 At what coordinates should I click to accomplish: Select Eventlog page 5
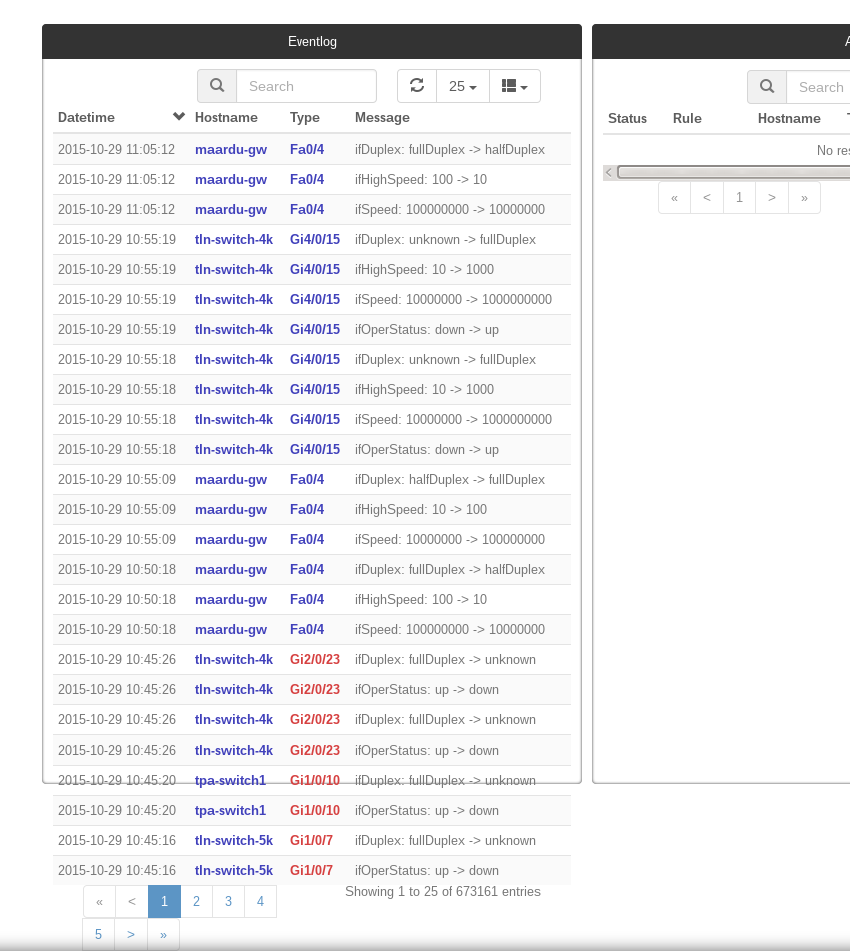point(98,935)
